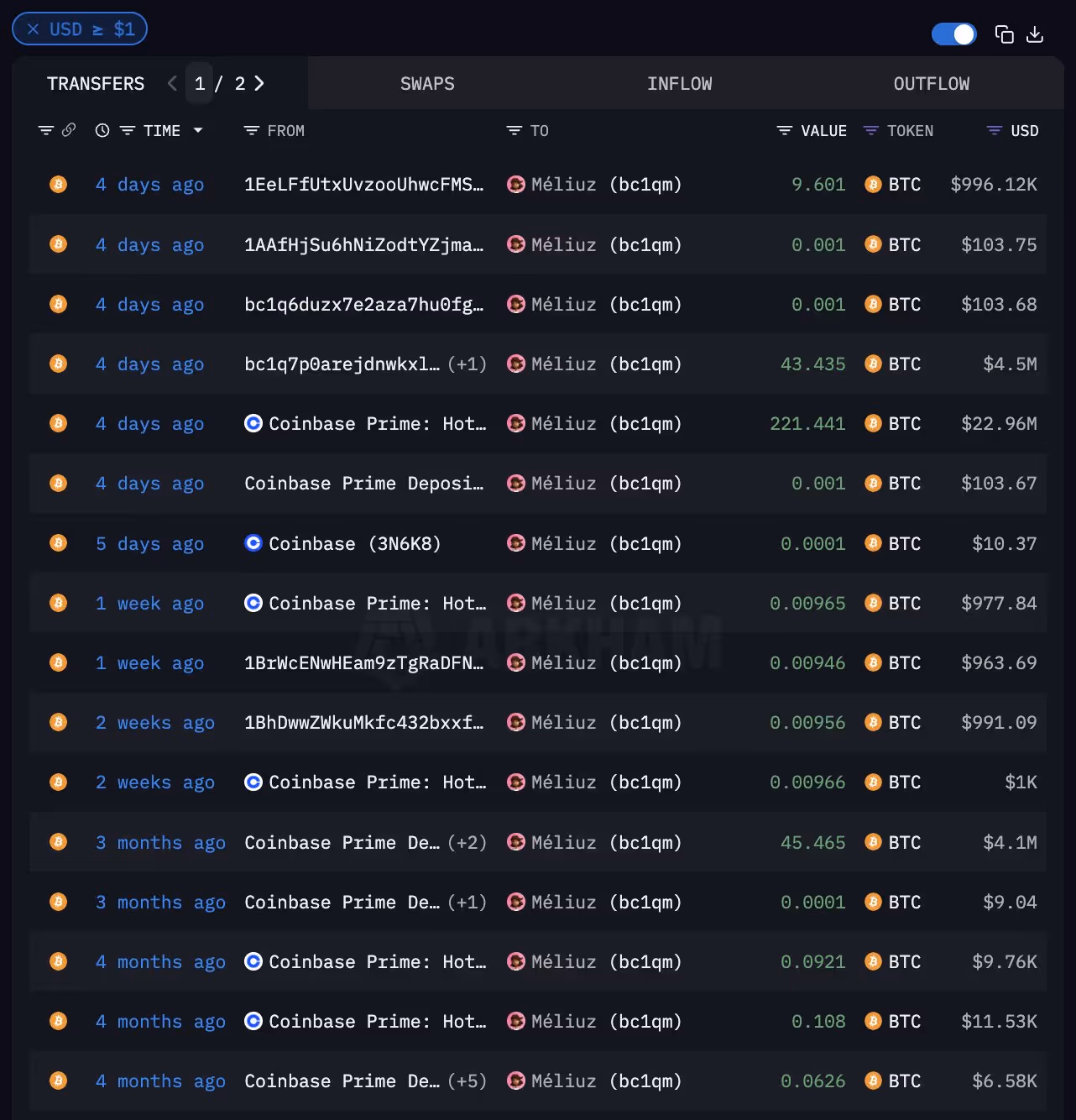Screen dimensions: 1076x1120
Task: Open the INFLOW tab
Action: (680, 83)
